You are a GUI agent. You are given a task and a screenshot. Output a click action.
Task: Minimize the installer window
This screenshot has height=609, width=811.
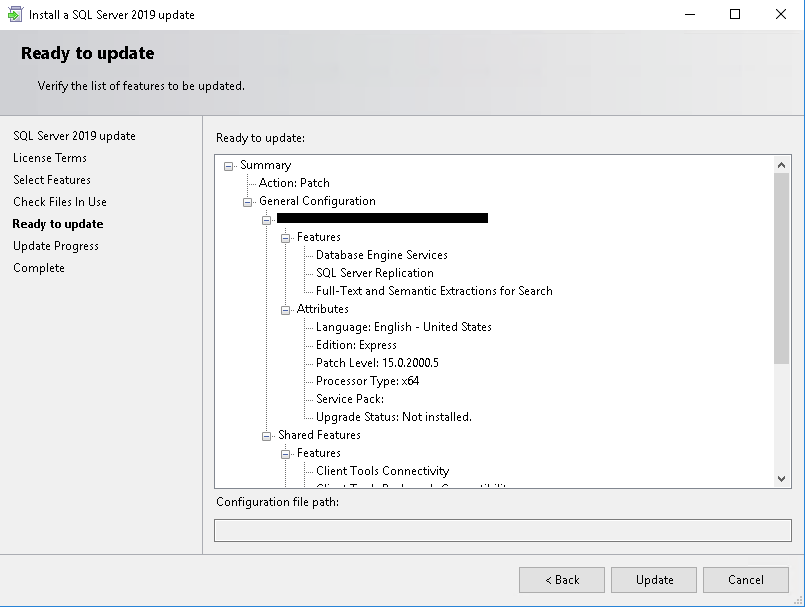tap(689, 14)
